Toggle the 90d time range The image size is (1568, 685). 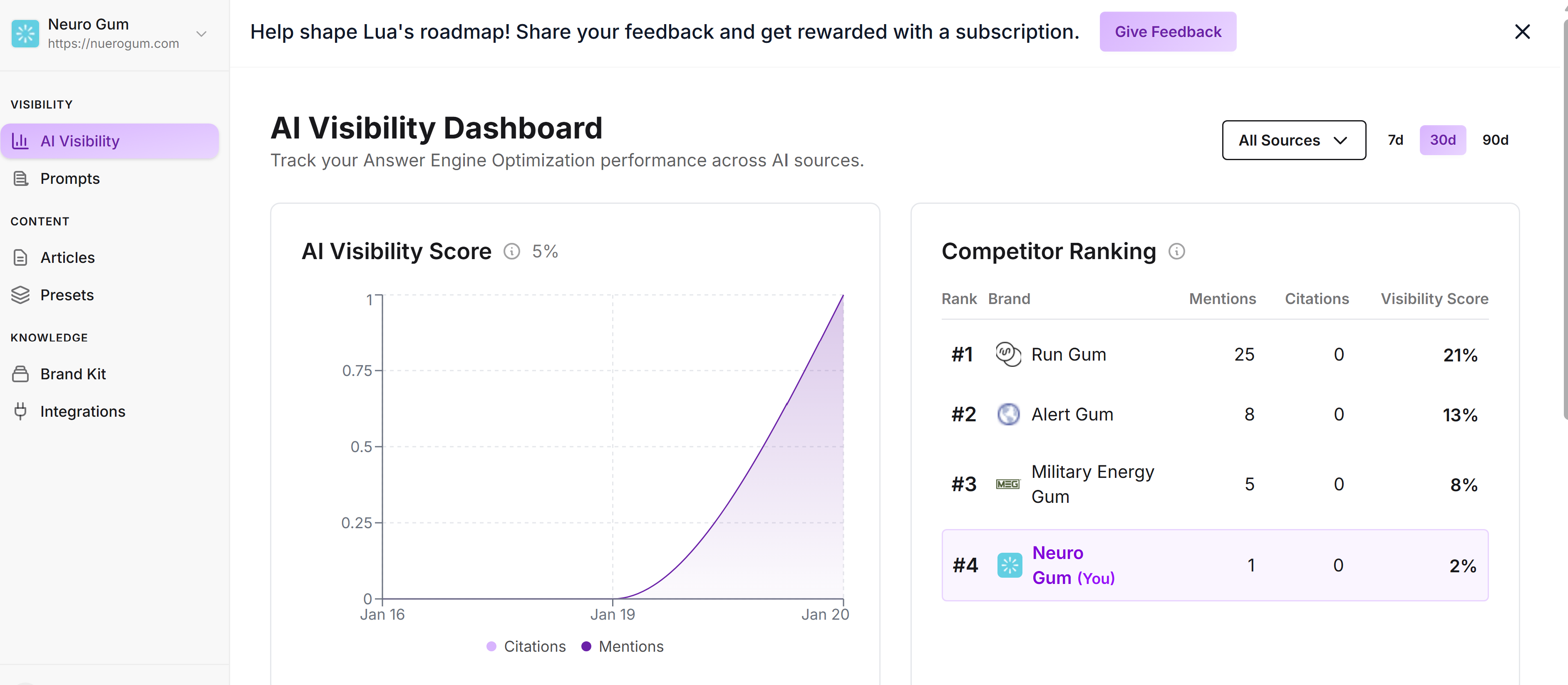1496,140
